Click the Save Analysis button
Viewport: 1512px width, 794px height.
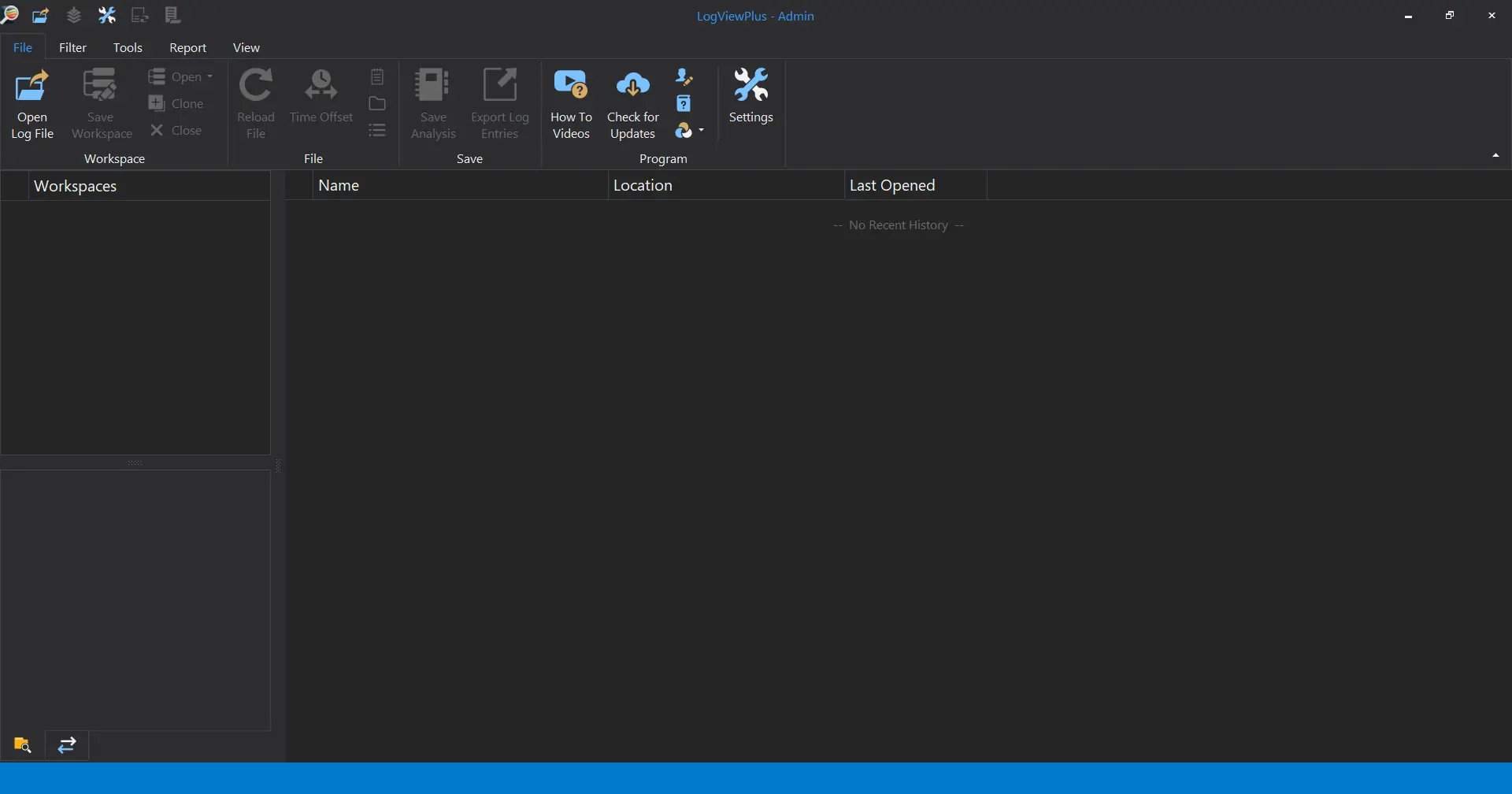[433, 105]
